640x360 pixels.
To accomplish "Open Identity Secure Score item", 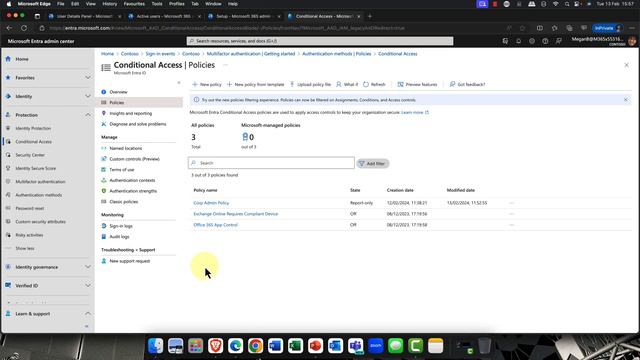I will [x=36, y=168].
